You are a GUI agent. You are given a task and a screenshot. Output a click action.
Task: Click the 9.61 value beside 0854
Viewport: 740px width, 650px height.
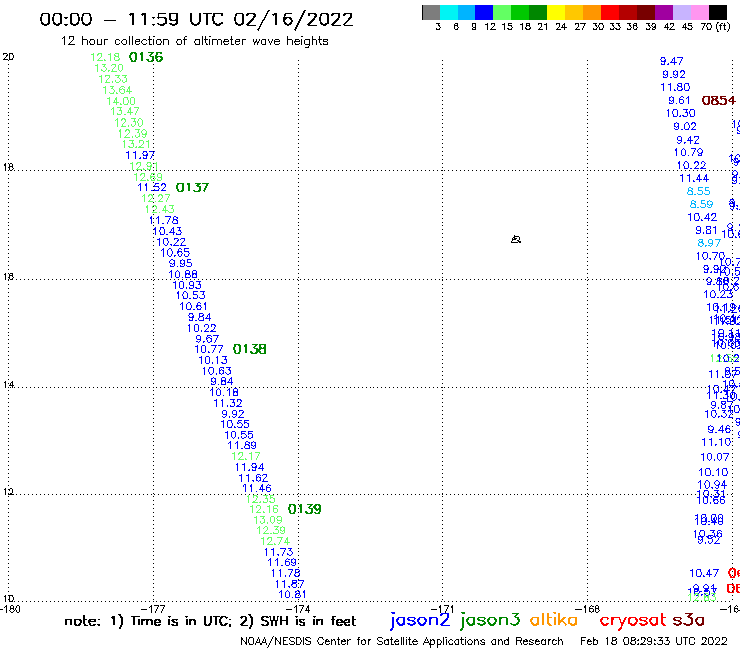(679, 101)
